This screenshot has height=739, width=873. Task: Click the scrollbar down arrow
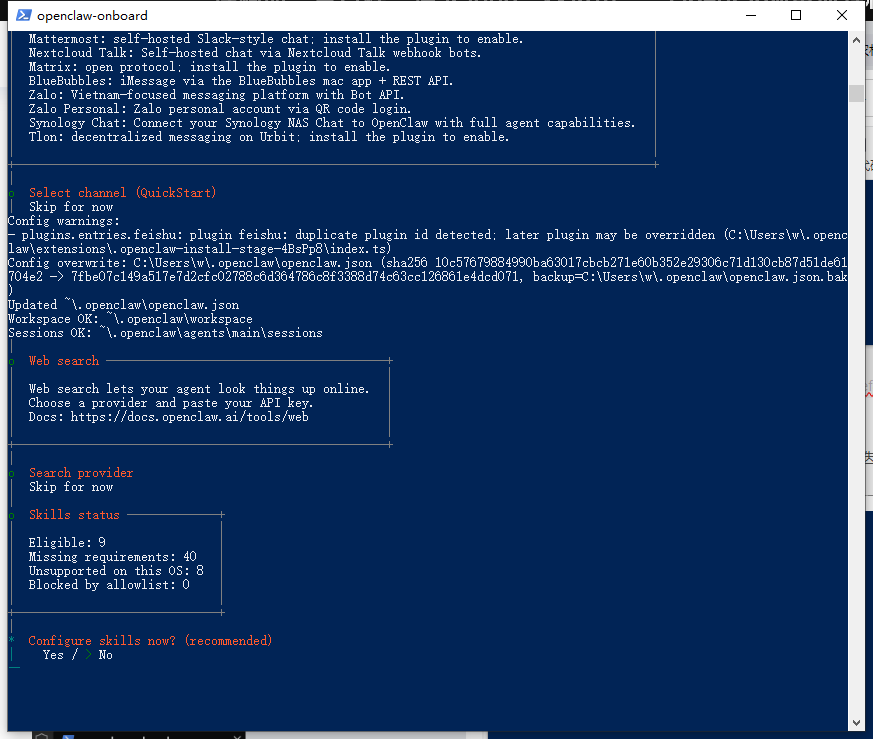tap(856, 723)
